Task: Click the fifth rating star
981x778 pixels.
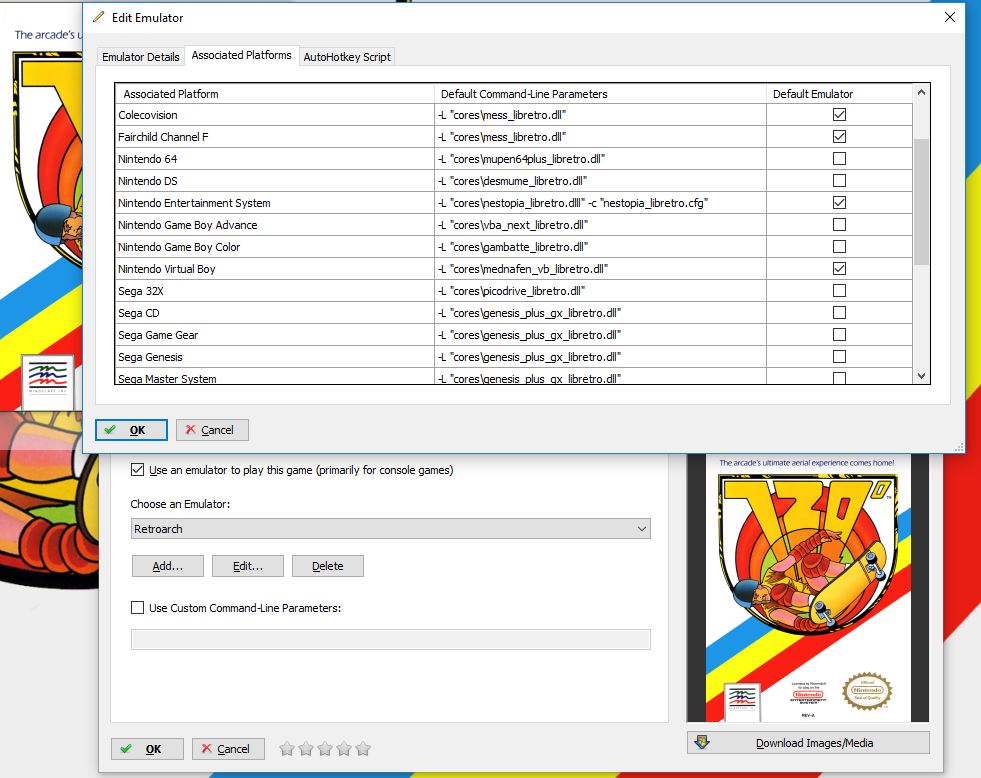Action: pos(363,749)
